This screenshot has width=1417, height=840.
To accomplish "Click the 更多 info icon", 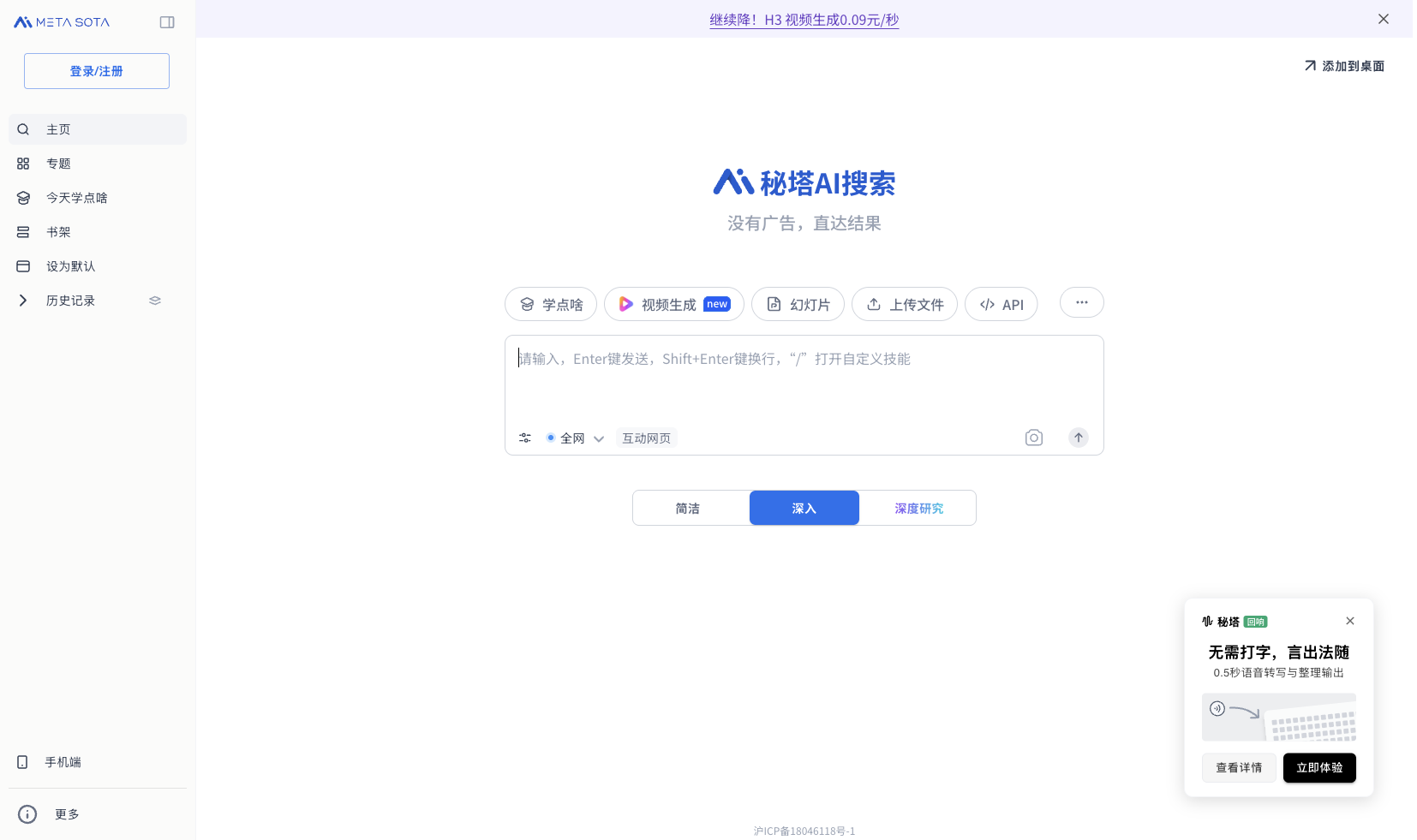I will click(27, 814).
